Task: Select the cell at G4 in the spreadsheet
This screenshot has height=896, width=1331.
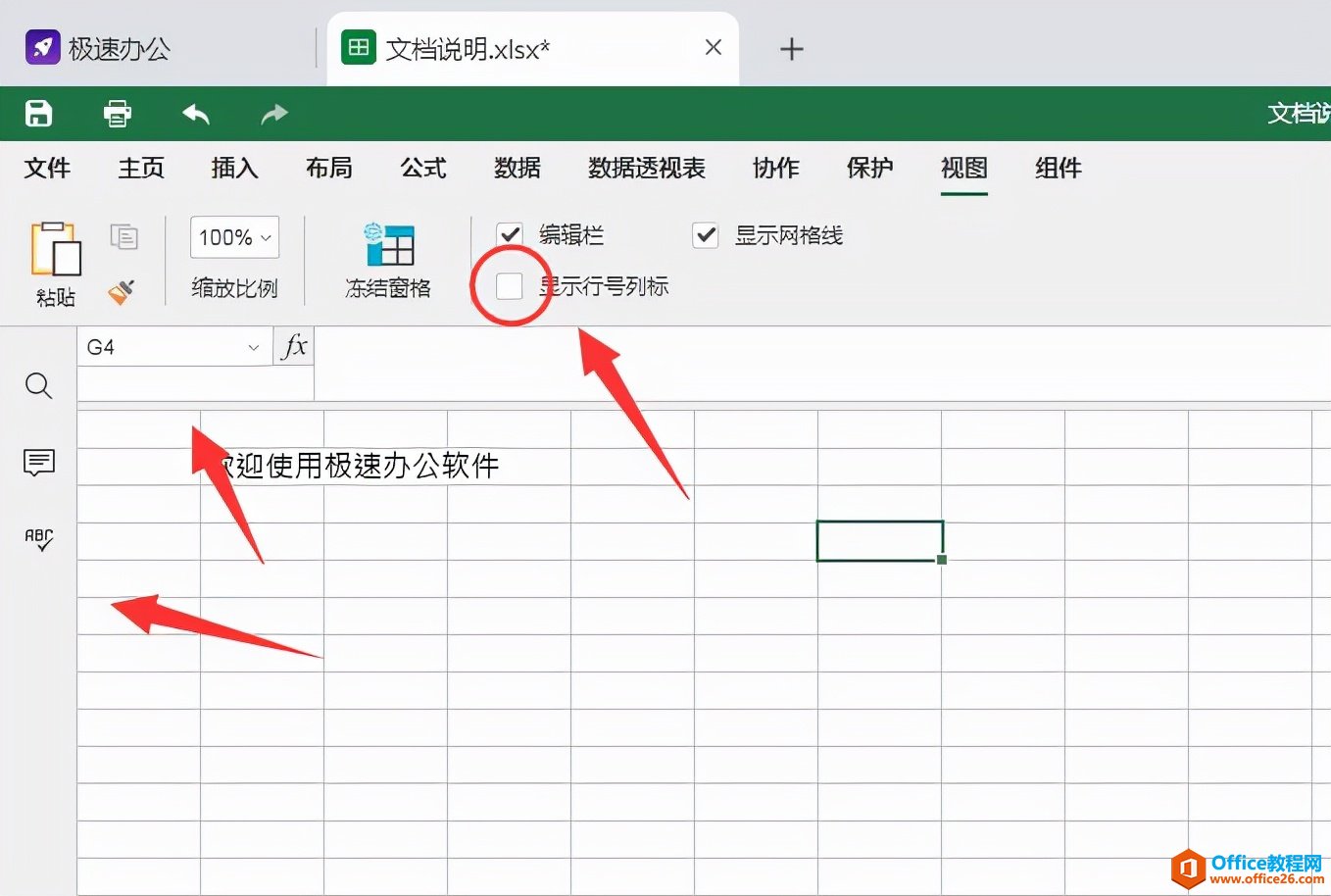Action: click(879, 540)
